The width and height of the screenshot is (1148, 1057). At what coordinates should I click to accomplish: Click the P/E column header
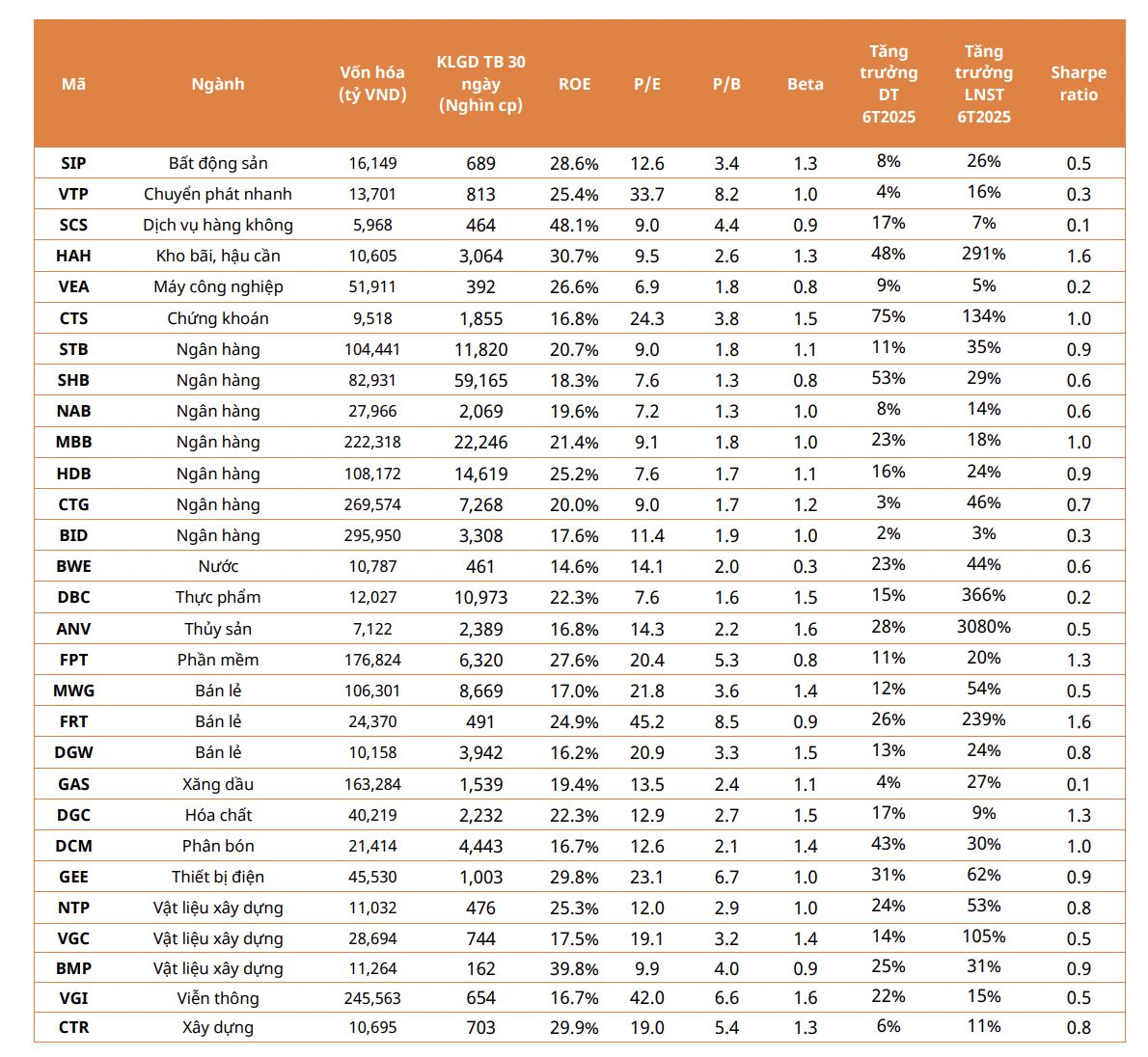647,84
